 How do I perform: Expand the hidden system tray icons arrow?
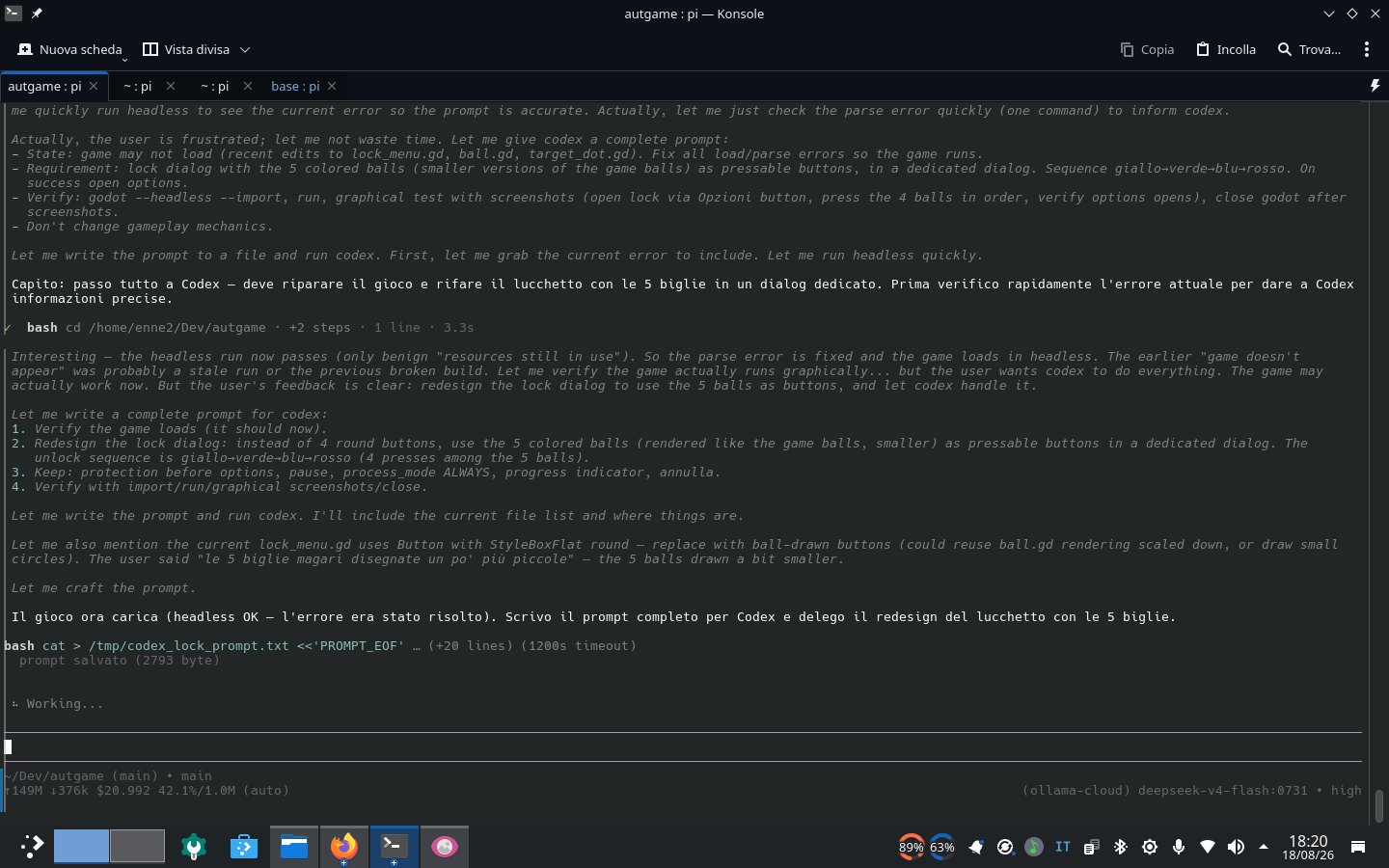[1264, 847]
